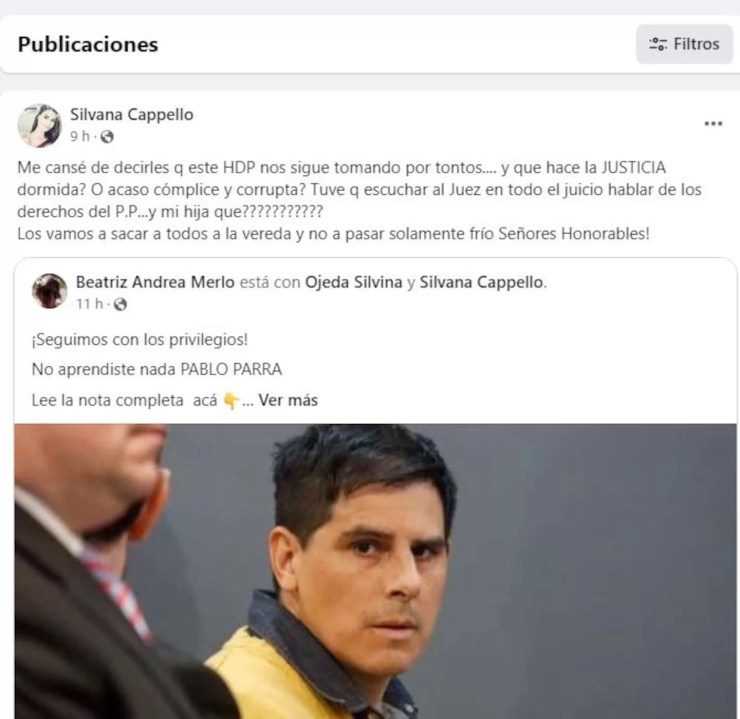Click the 9 h post timestamp
The width and height of the screenshot is (740, 719).
click(80, 136)
